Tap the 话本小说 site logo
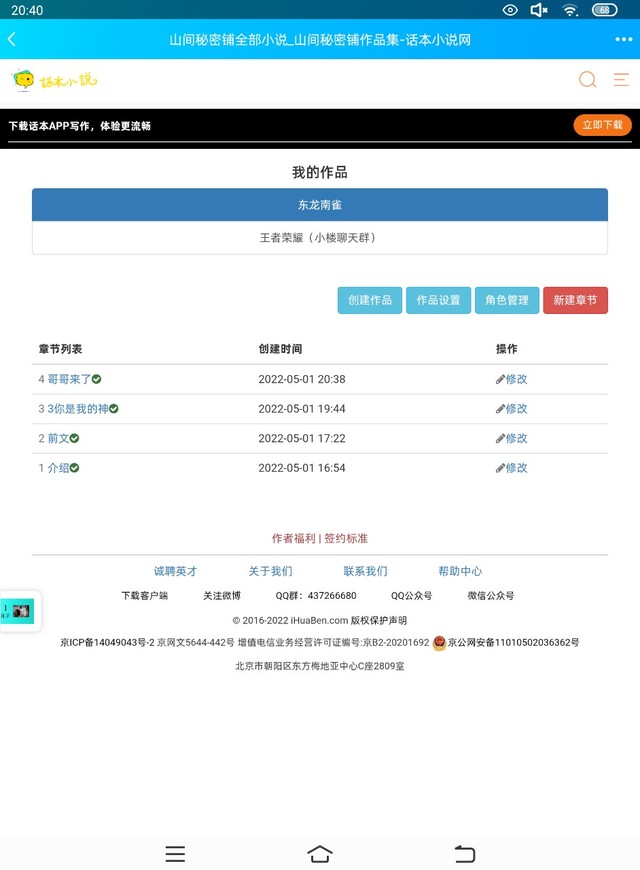This screenshot has width=640, height=870. (x=55, y=80)
